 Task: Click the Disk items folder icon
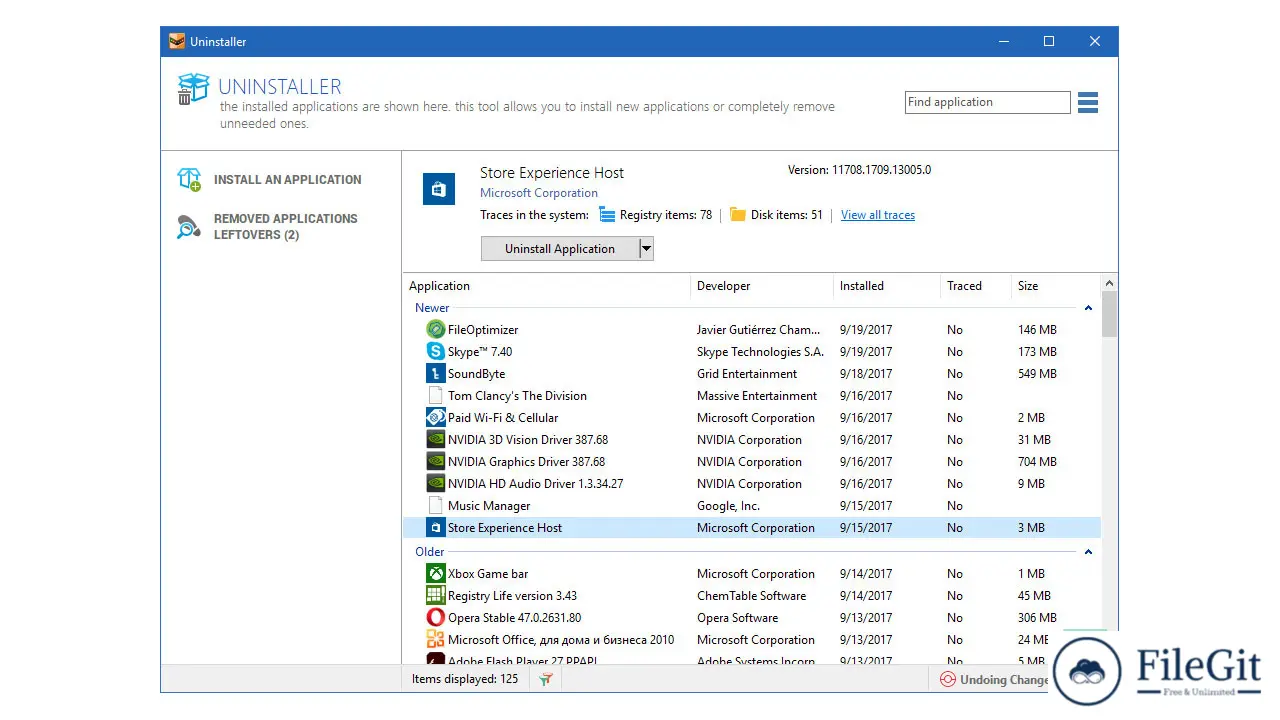pos(738,215)
